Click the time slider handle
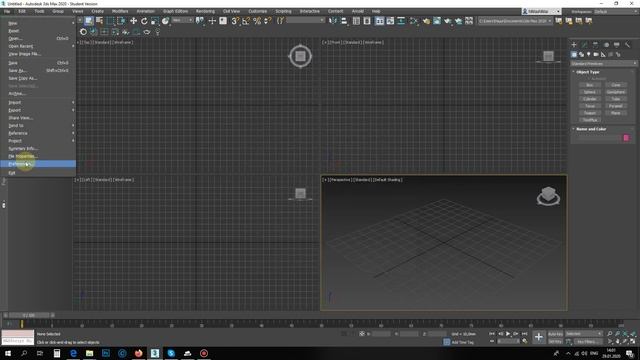 point(29,315)
